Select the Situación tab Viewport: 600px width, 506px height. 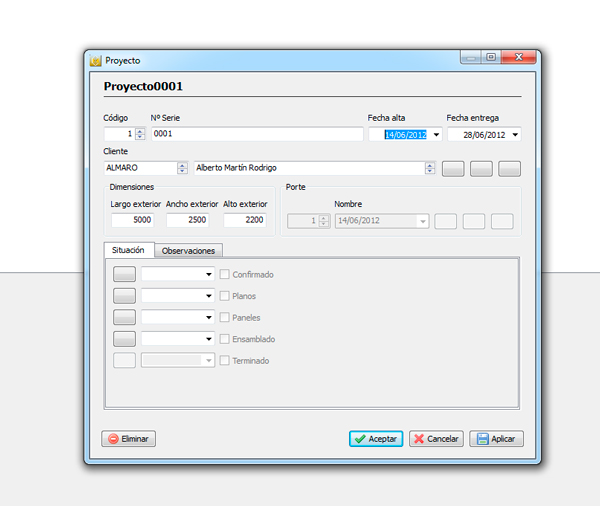(129, 250)
